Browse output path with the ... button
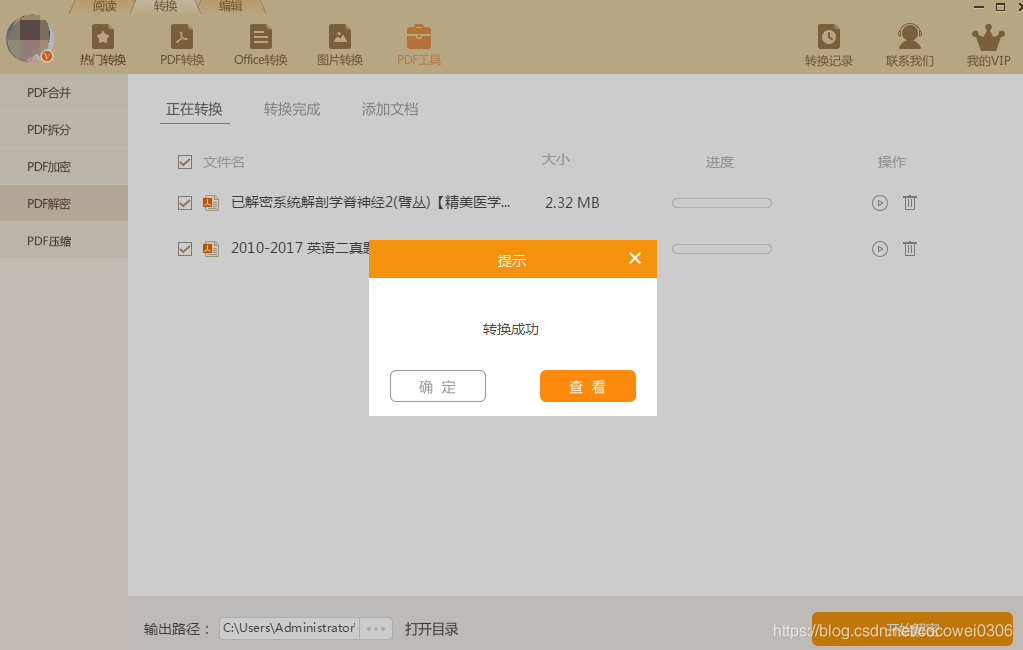Image resolution: width=1023 pixels, height=650 pixels. (x=376, y=628)
